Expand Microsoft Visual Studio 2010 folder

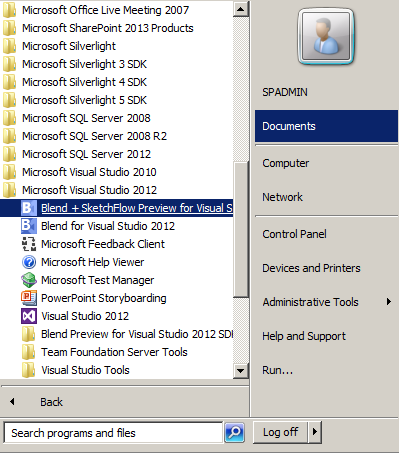(x=117, y=172)
